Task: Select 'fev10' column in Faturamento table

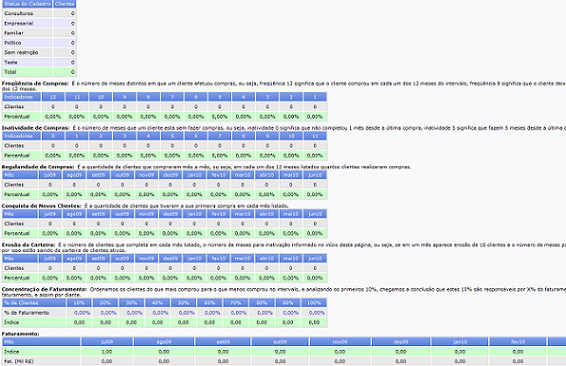Action: pos(518,341)
